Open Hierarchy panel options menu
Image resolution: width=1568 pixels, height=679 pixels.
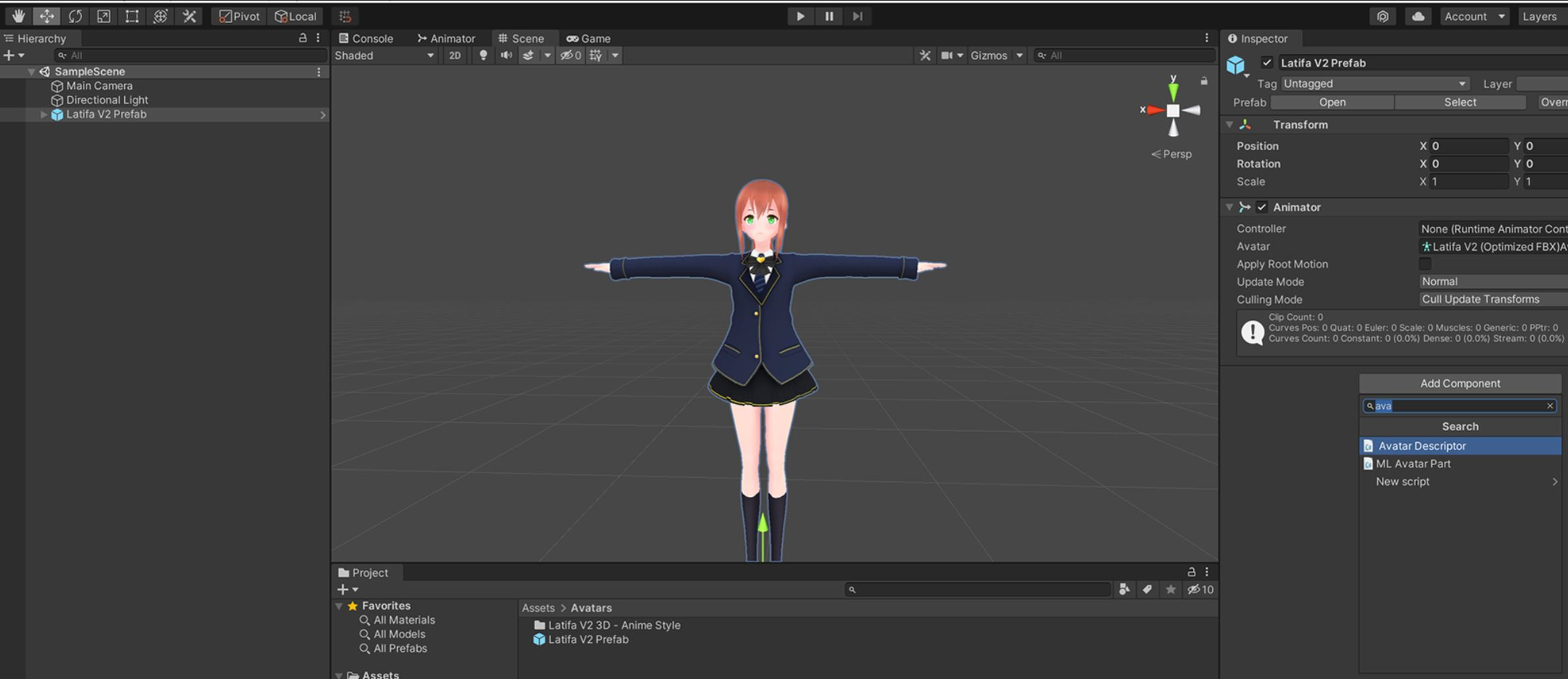[318, 38]
